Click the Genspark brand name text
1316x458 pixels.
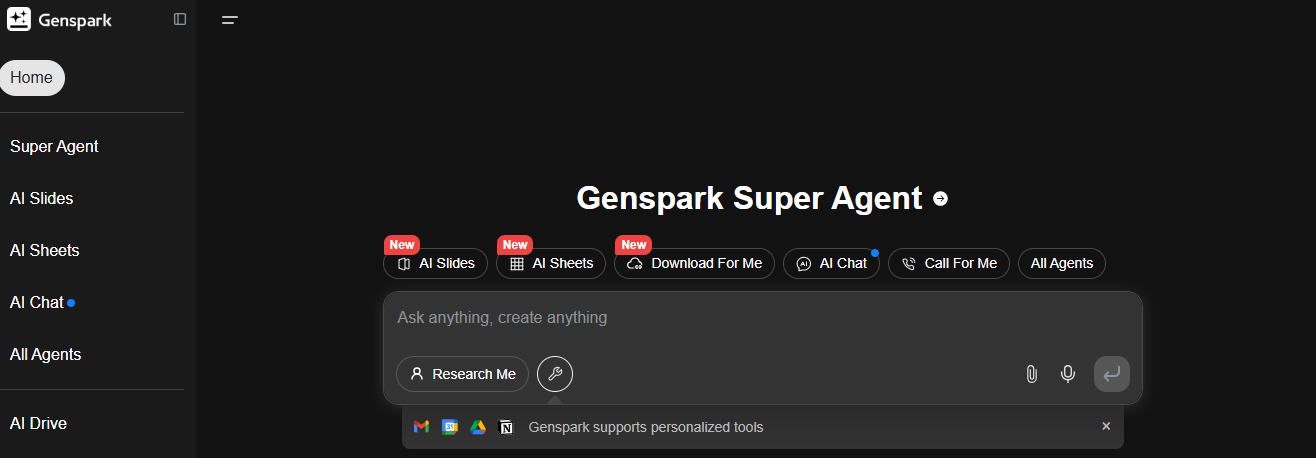pyautogui.click(x=75, y=20)
